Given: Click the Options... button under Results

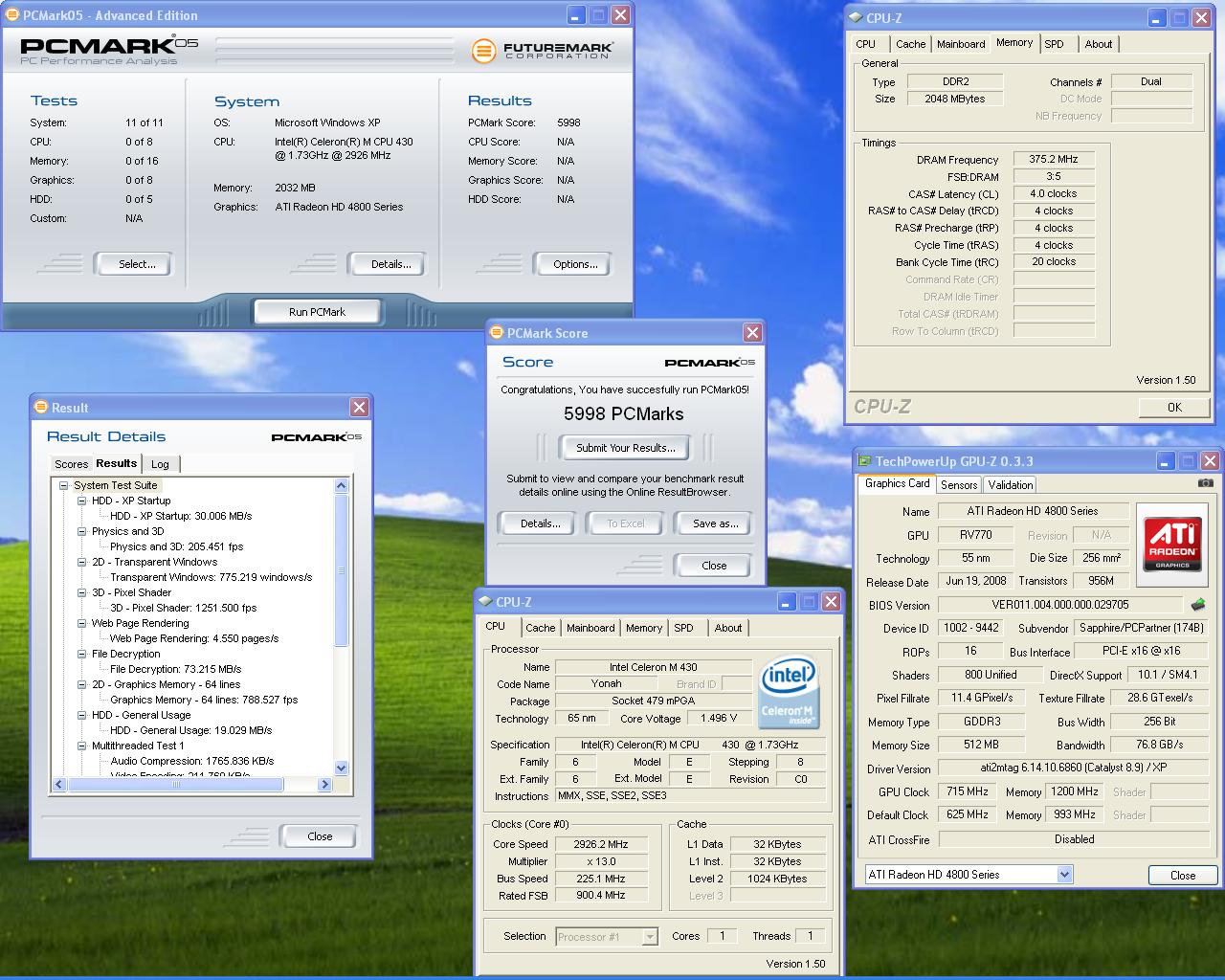Looking at the screenshot, I should [574, 264].
